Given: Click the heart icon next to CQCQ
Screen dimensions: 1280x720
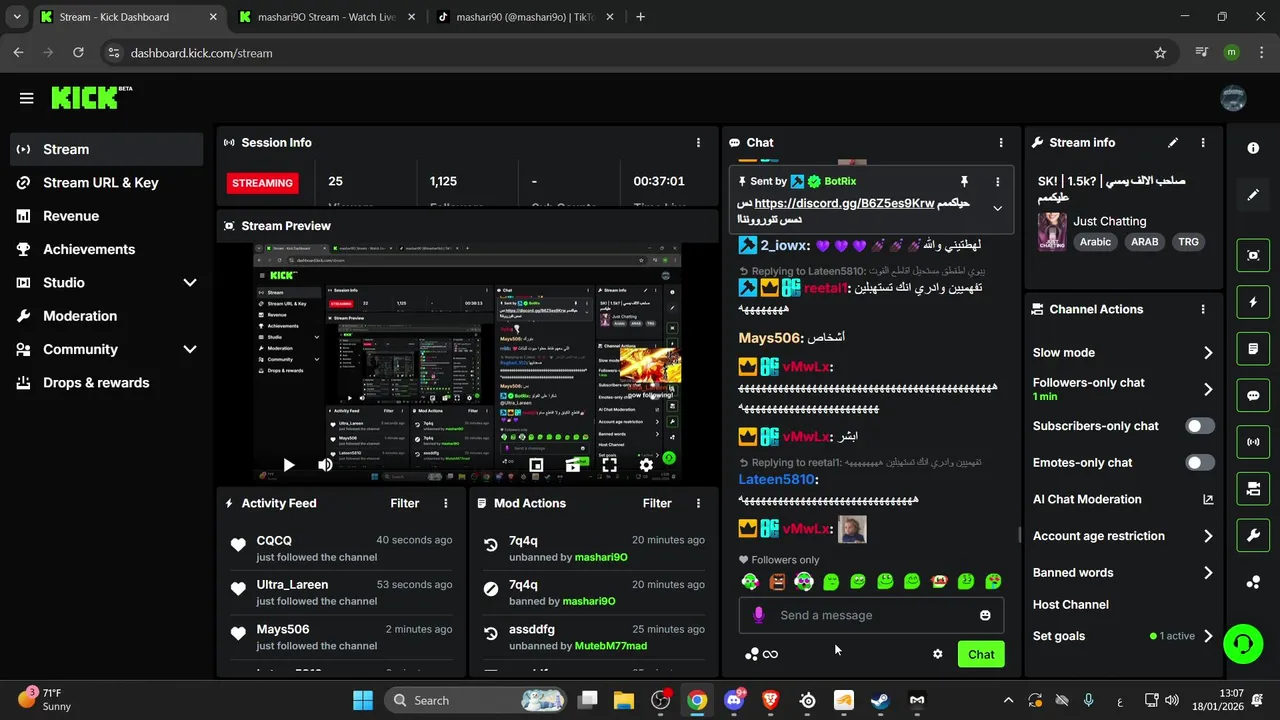Looking at the screenshot, I should click(x=238, y=545).
